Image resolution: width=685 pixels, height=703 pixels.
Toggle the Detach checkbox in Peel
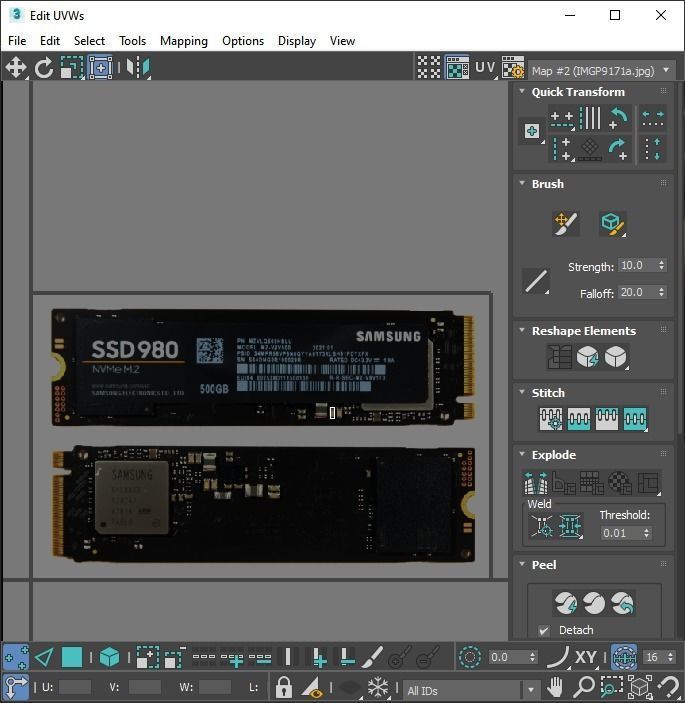pyautogui.click(x=544, y=631)
